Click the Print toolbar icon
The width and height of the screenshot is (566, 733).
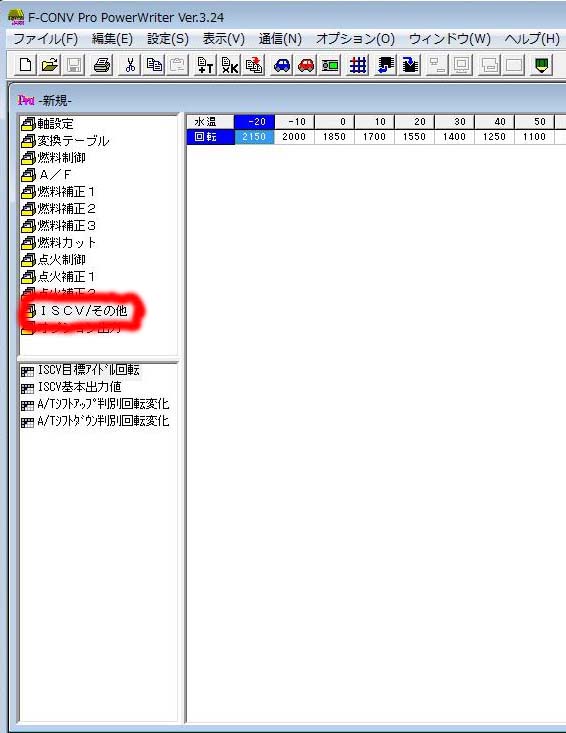[101, 65]
